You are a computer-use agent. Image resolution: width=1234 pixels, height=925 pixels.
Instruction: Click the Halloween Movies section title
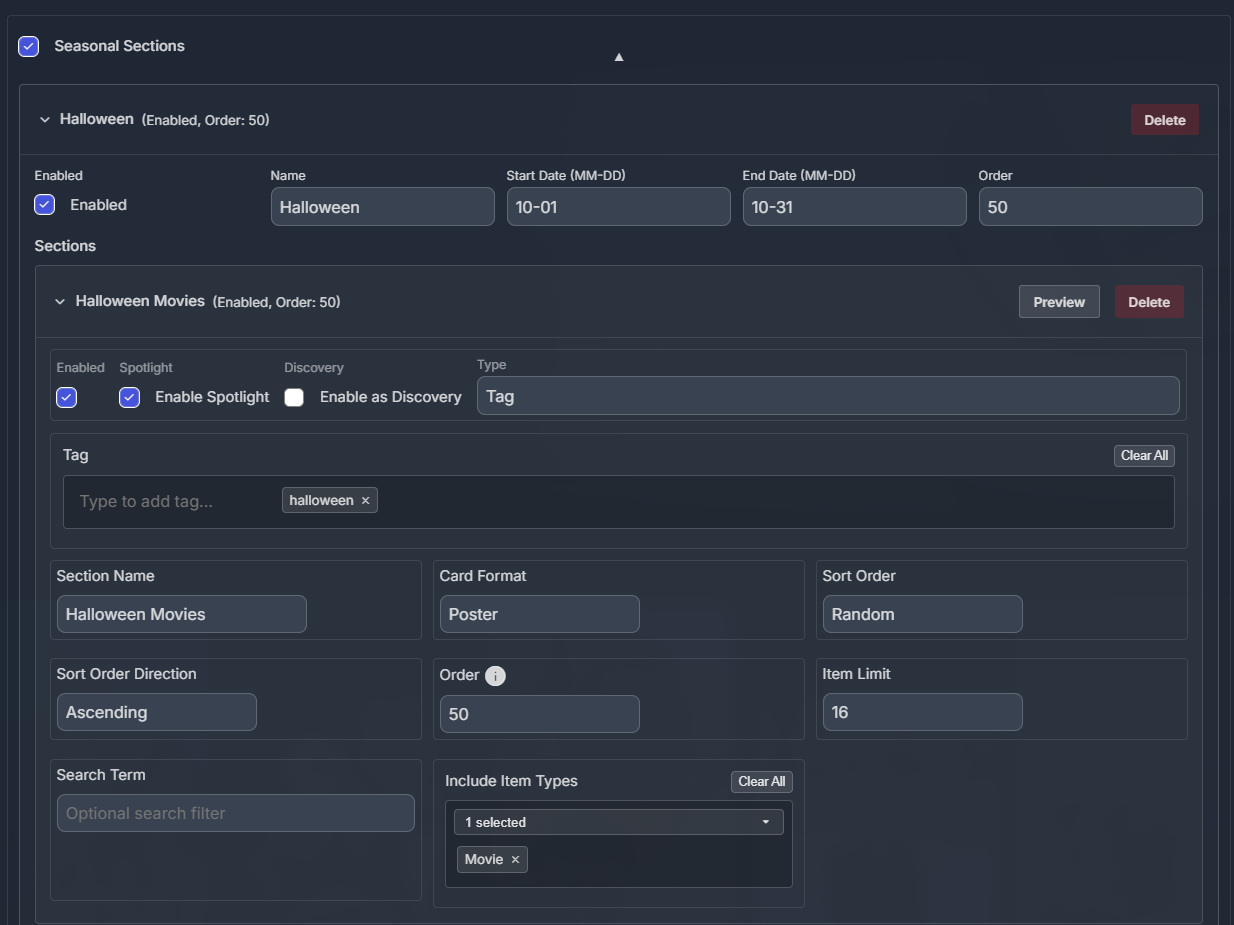pos(140,301)
